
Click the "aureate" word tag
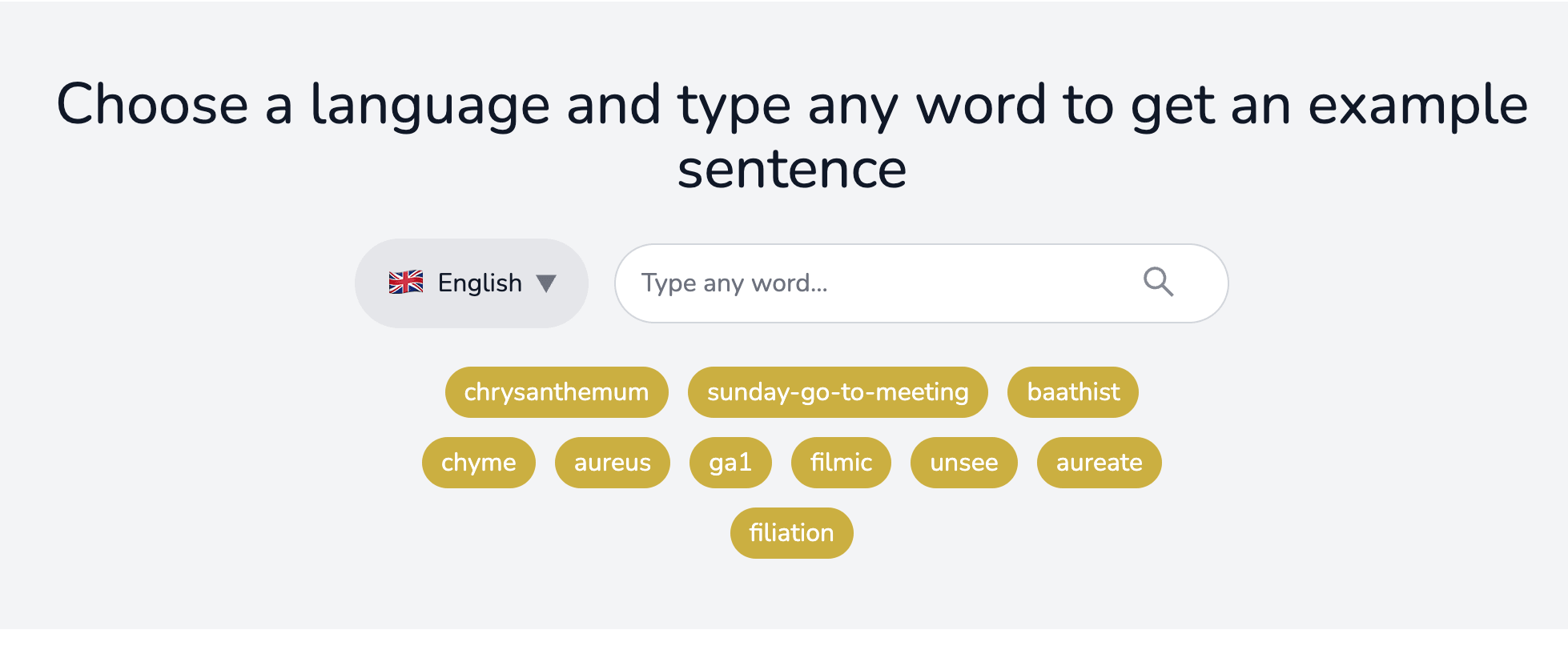(1099, 463)
